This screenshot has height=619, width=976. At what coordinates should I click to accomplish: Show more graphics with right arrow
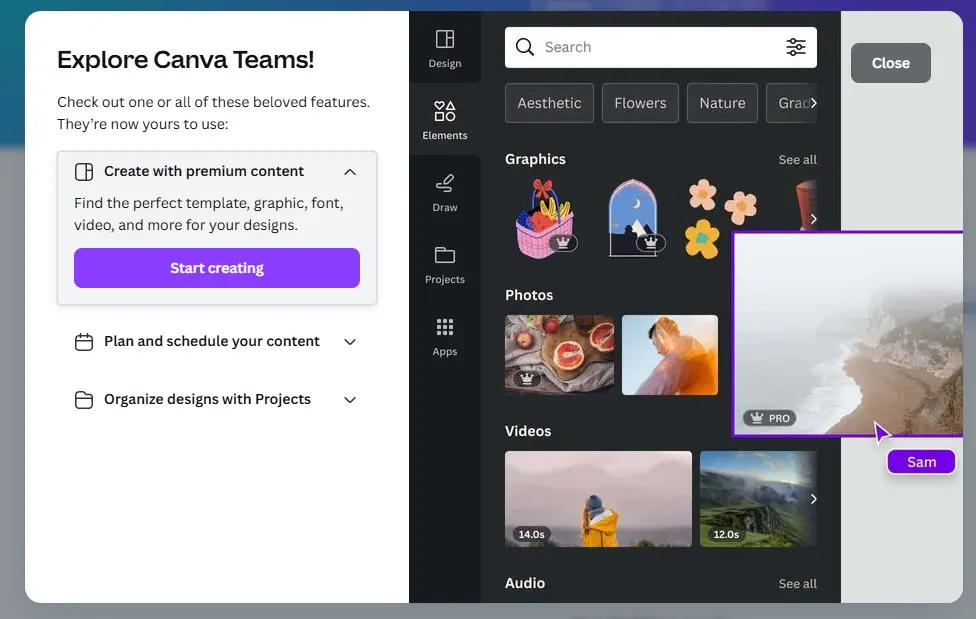[813, 219]
